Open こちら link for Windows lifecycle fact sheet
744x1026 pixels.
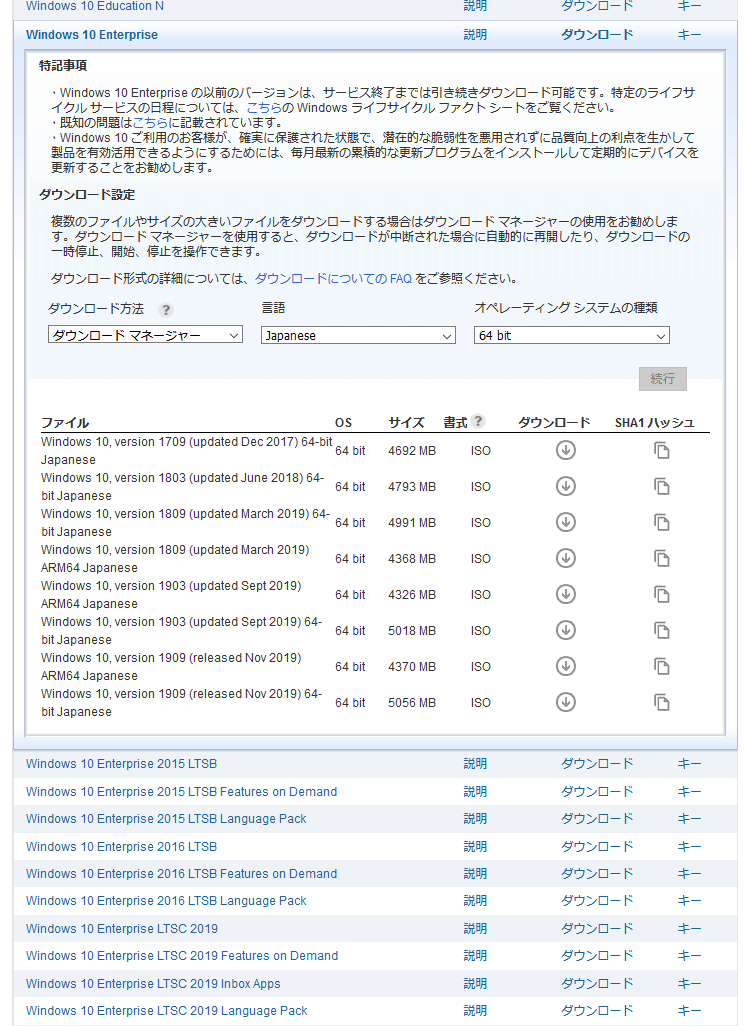[264, 107]
